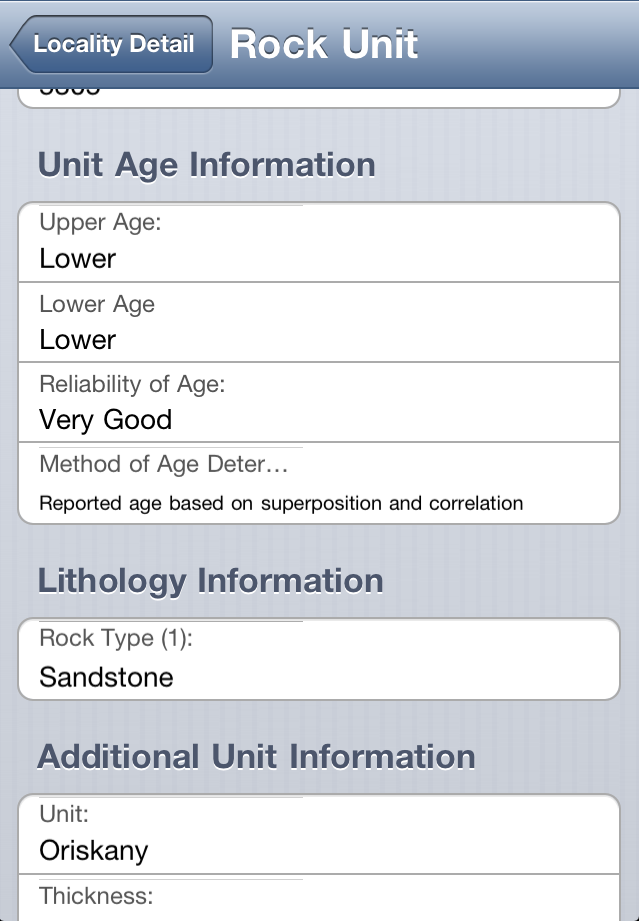Tap the Unit Age Information header

[206, 165]
